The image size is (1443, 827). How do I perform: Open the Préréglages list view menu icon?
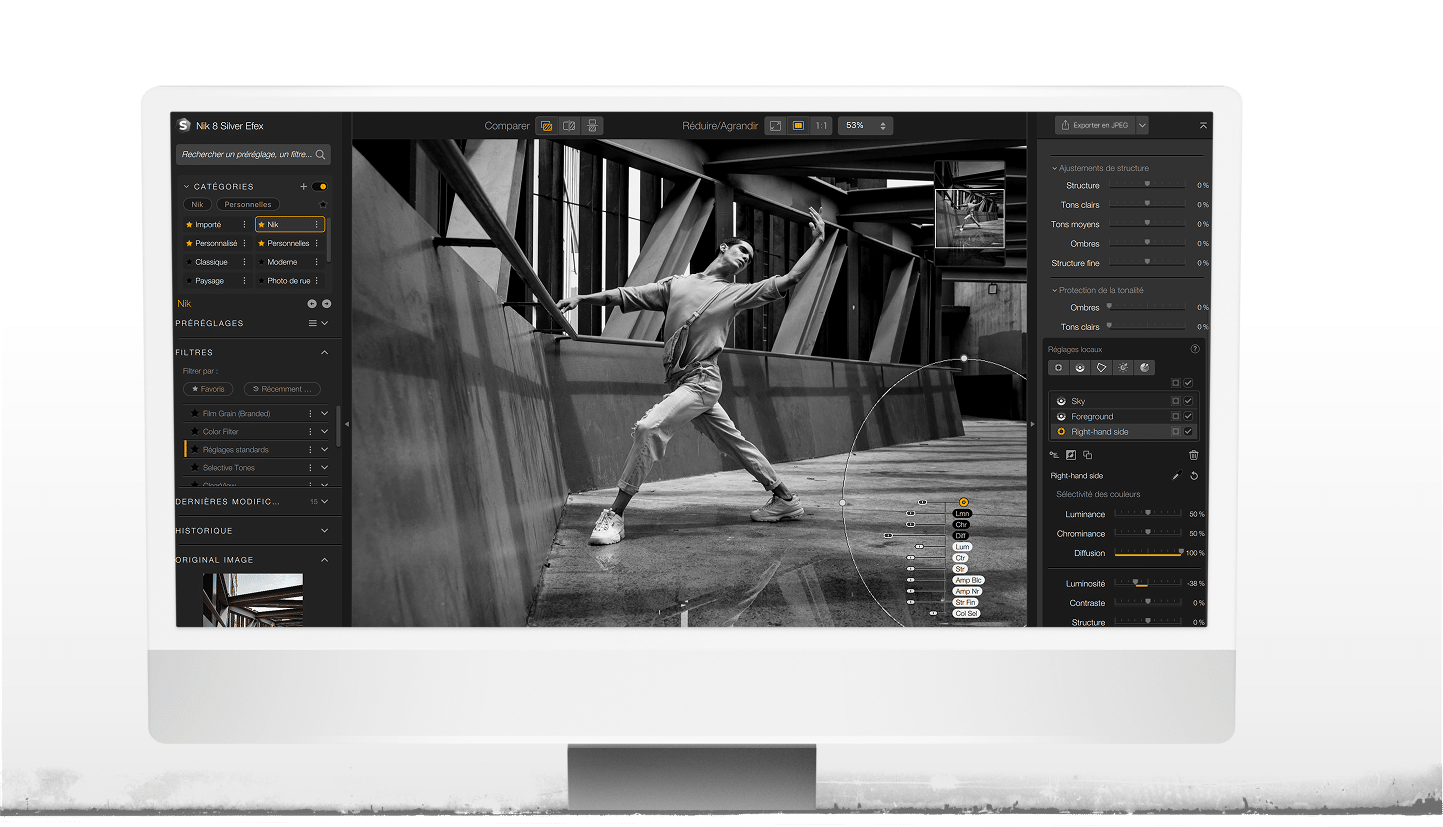[x=312, y=323]
